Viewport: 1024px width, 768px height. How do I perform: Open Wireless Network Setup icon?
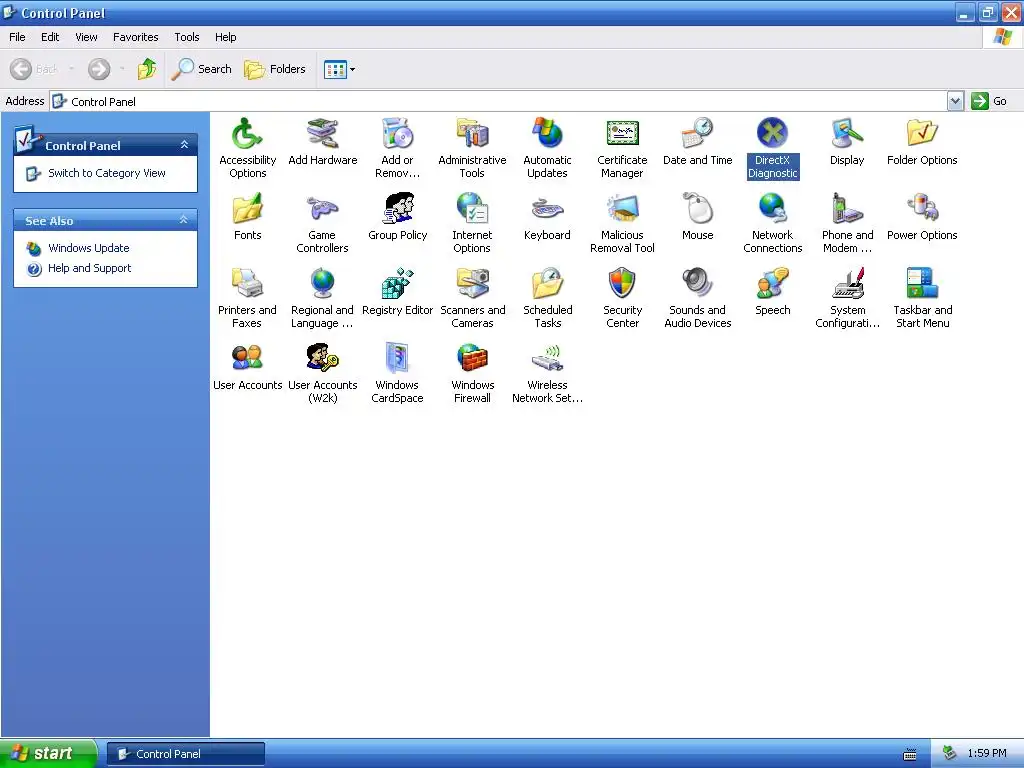pos(547,359)
